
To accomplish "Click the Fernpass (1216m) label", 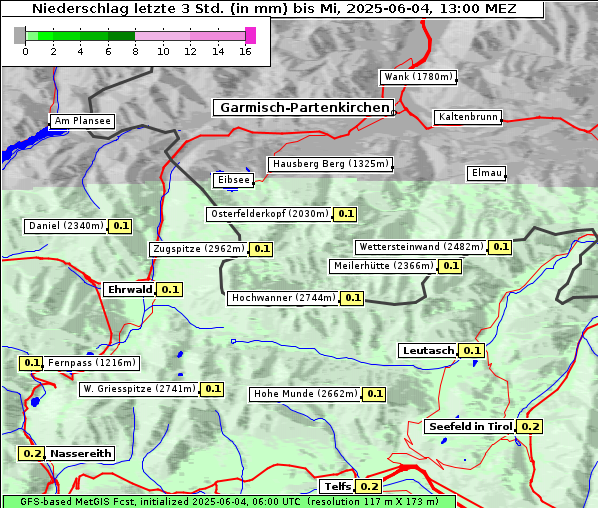I will 92,363.
